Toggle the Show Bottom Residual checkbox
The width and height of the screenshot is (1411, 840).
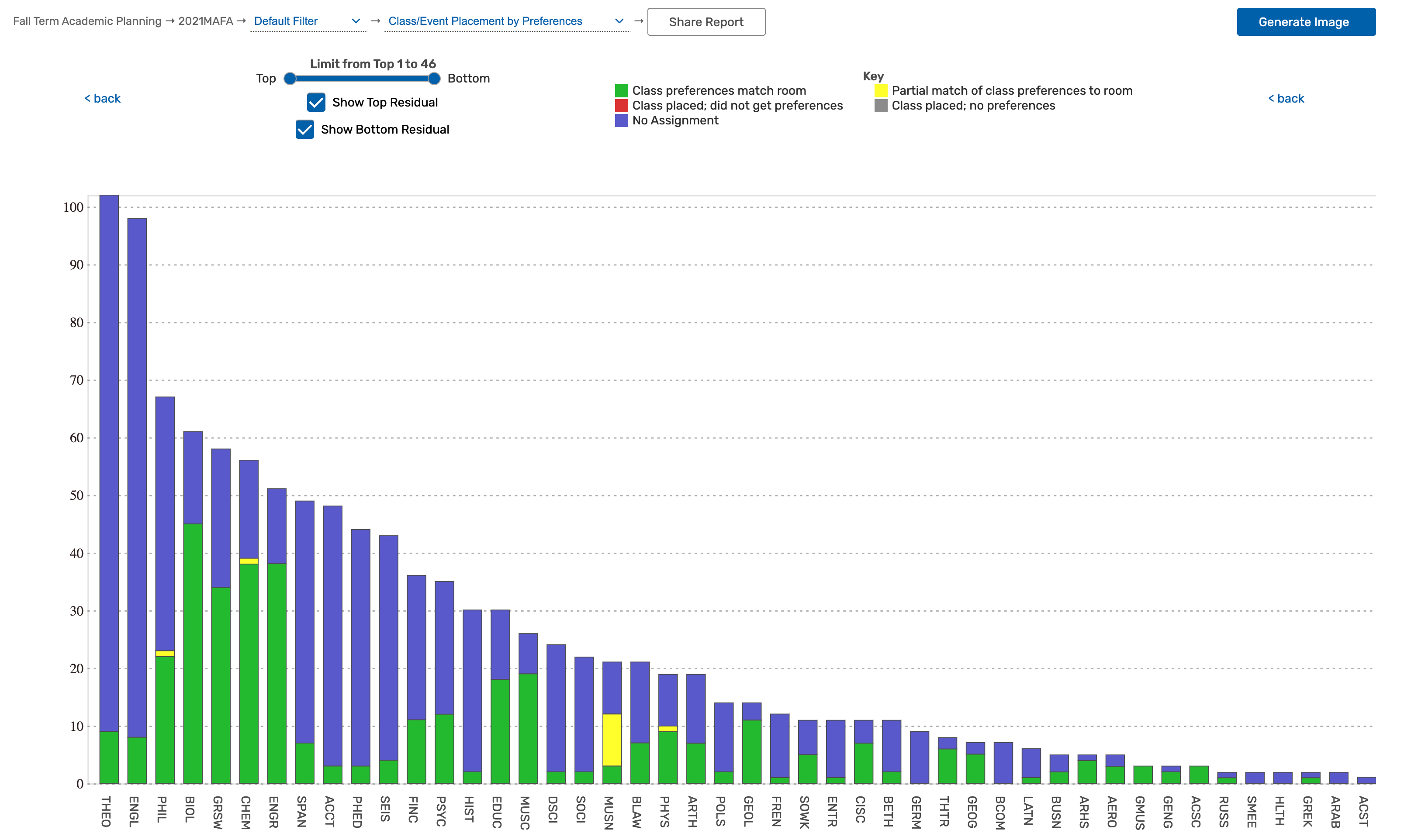pyautogui.click(x=304, y=129)
